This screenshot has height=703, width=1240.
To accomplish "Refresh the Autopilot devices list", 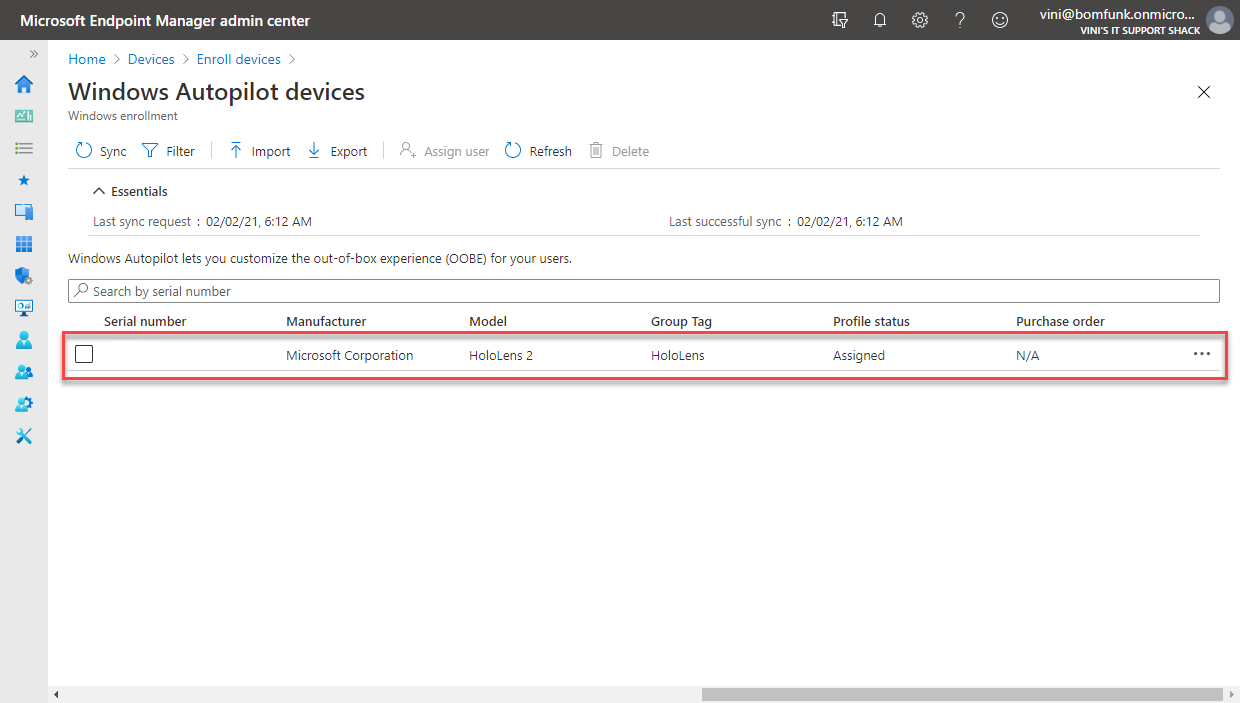I will (x=538, y=151).
